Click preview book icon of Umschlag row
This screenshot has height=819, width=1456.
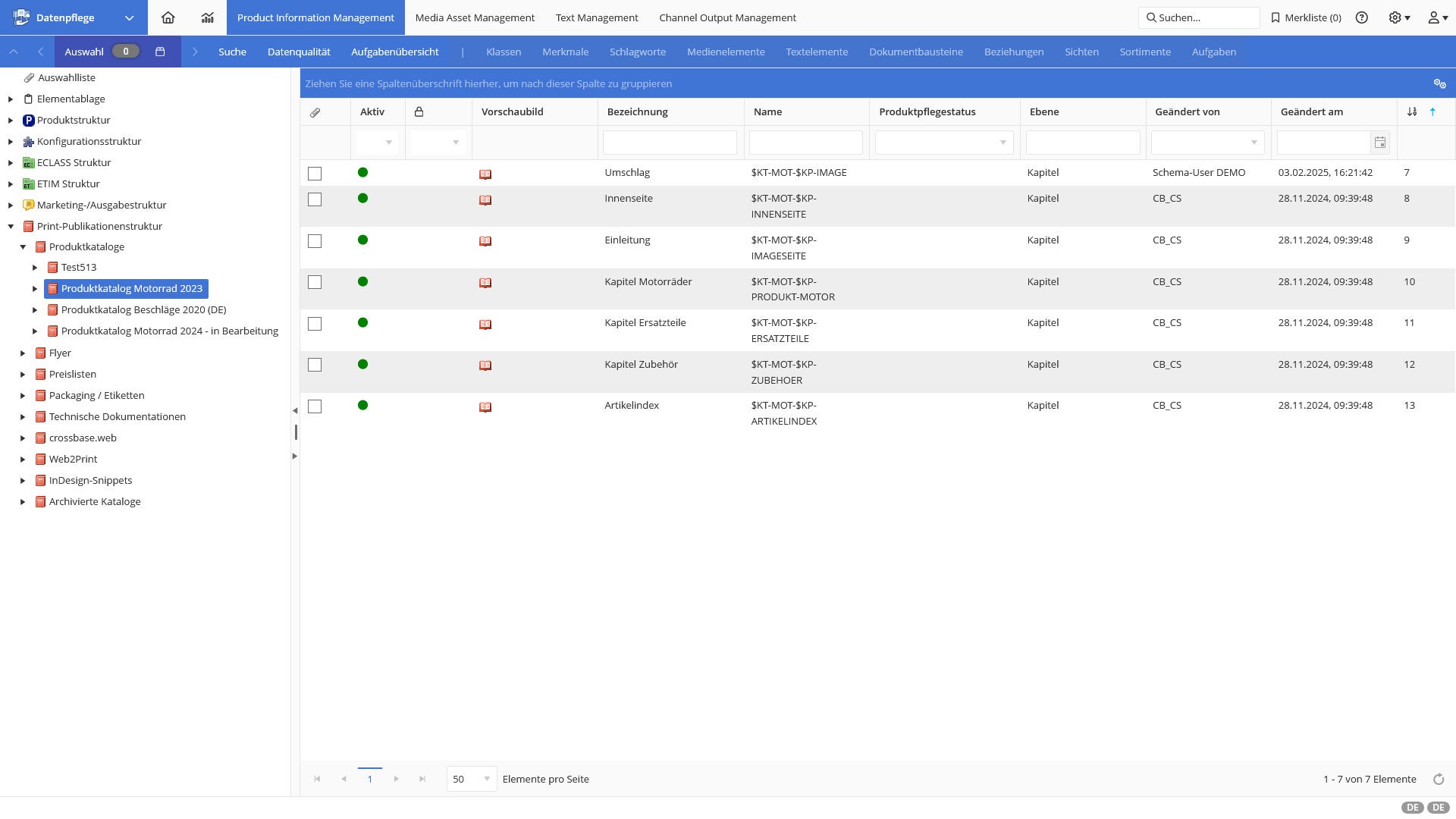[x=485, y=174]
